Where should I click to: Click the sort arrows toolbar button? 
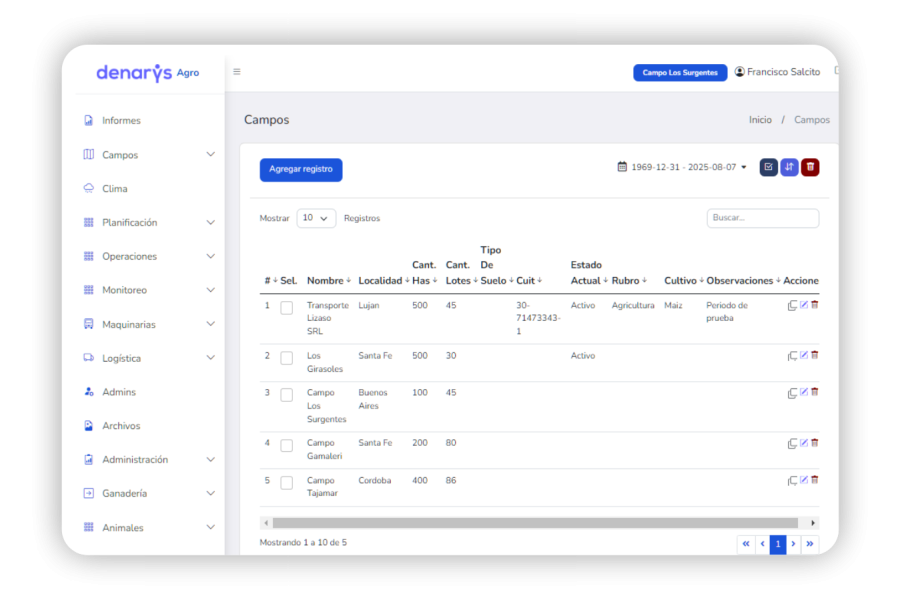(x=789, y=167)
